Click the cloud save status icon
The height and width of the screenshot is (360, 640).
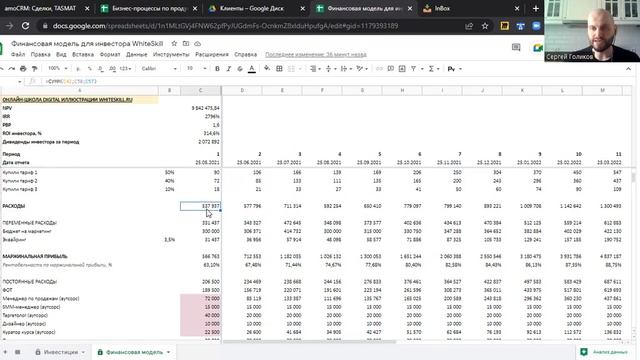(x=198, y=43)
